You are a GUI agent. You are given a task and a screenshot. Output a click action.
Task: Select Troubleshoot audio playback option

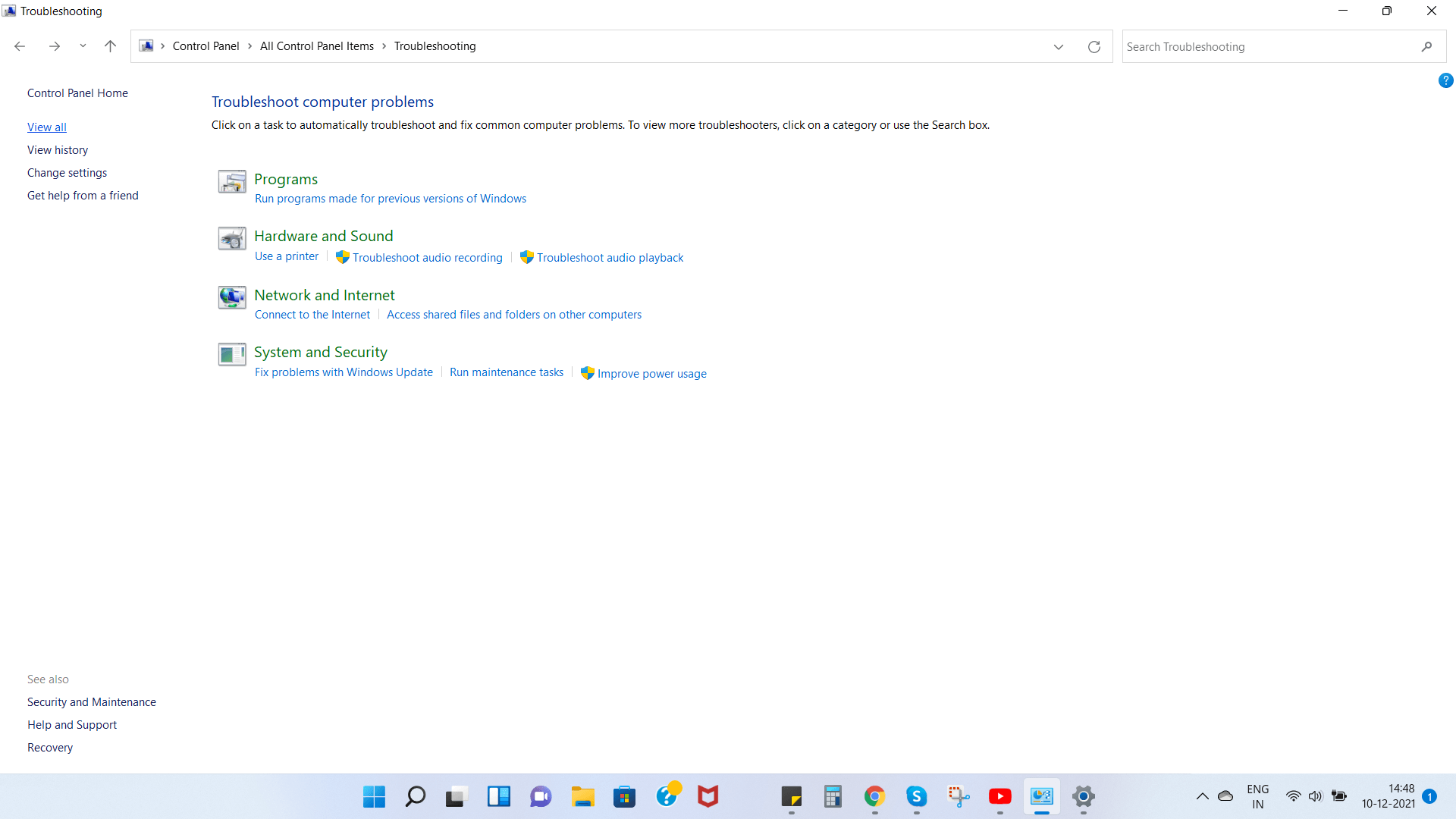click(x=610, y=257)
